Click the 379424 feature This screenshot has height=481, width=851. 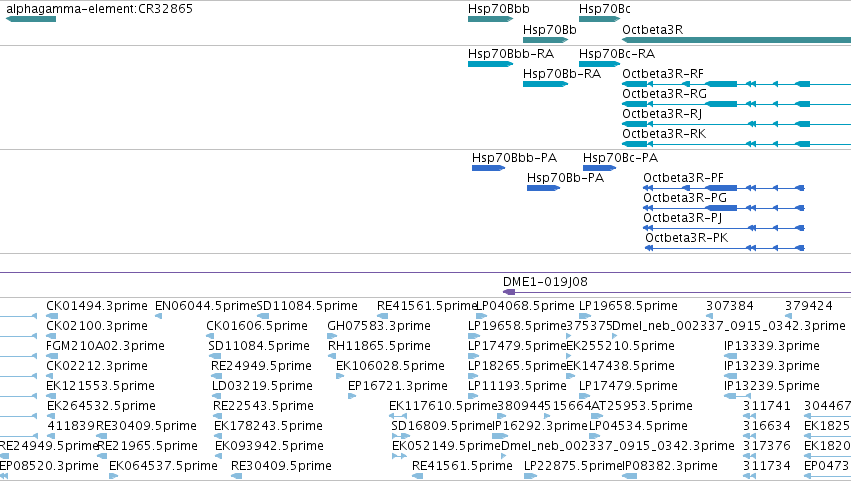point(789,317)
